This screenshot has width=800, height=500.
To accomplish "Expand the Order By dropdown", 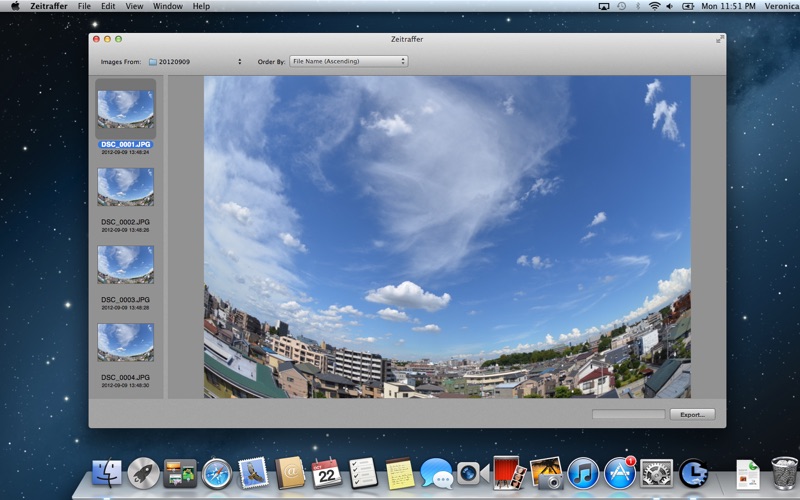I will click(348, 62).
